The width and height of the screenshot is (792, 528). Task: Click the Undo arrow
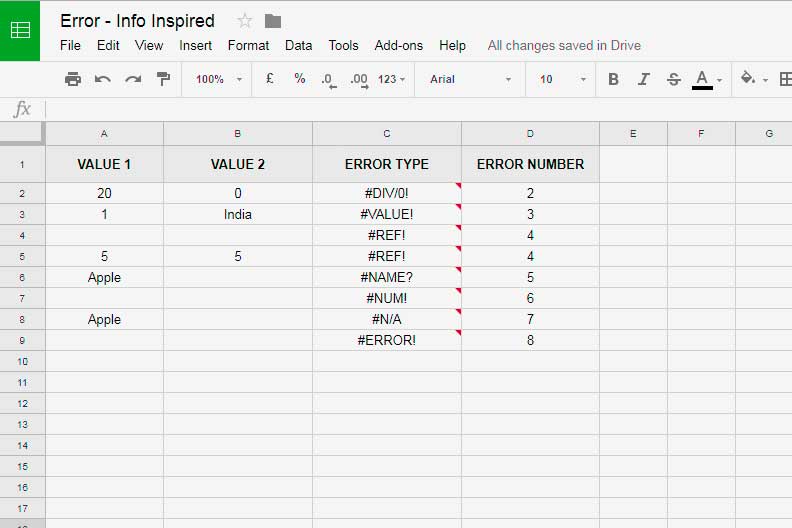103,79
